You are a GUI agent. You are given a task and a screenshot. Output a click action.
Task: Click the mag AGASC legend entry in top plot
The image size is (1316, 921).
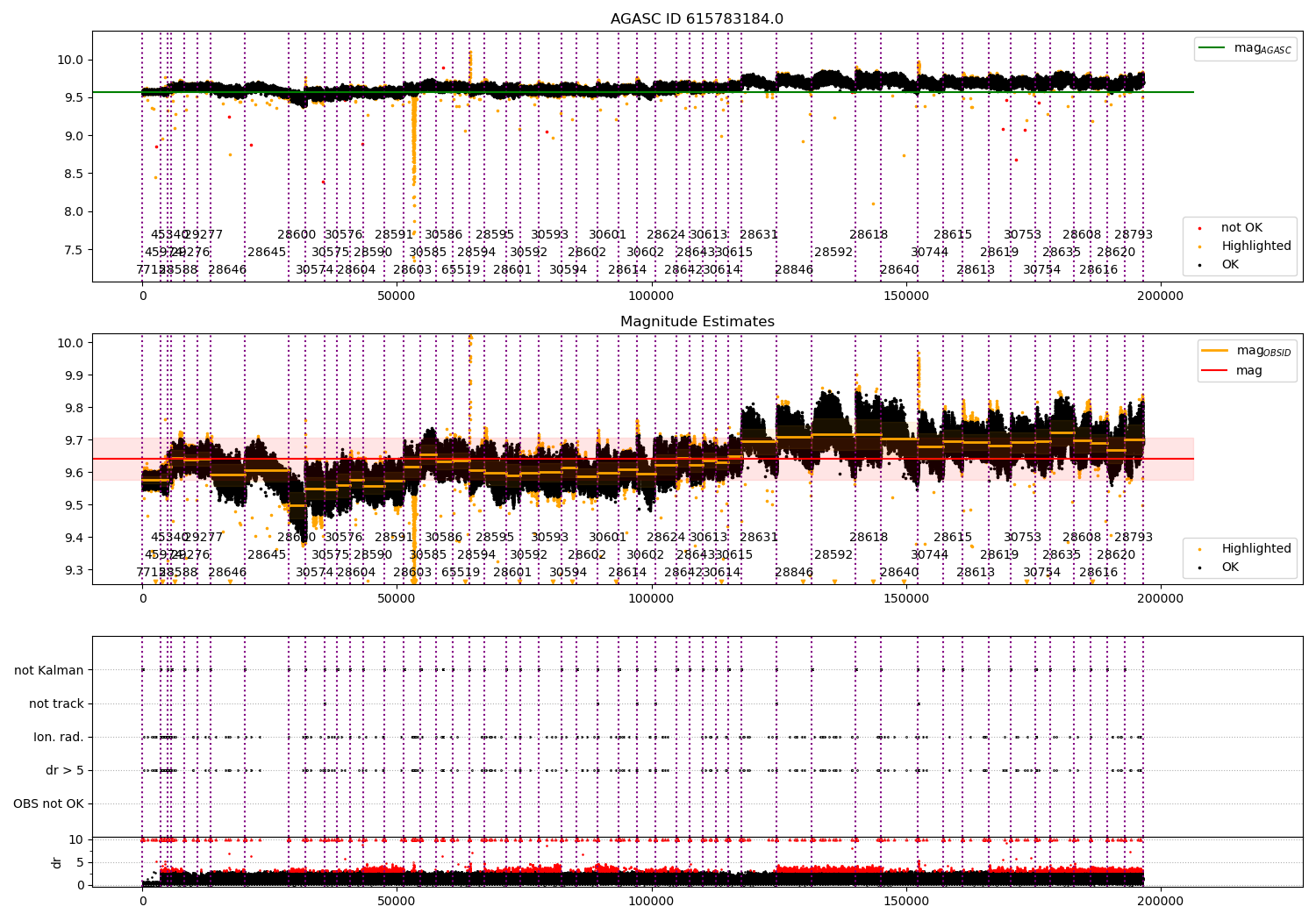[x=1245, y=49]
